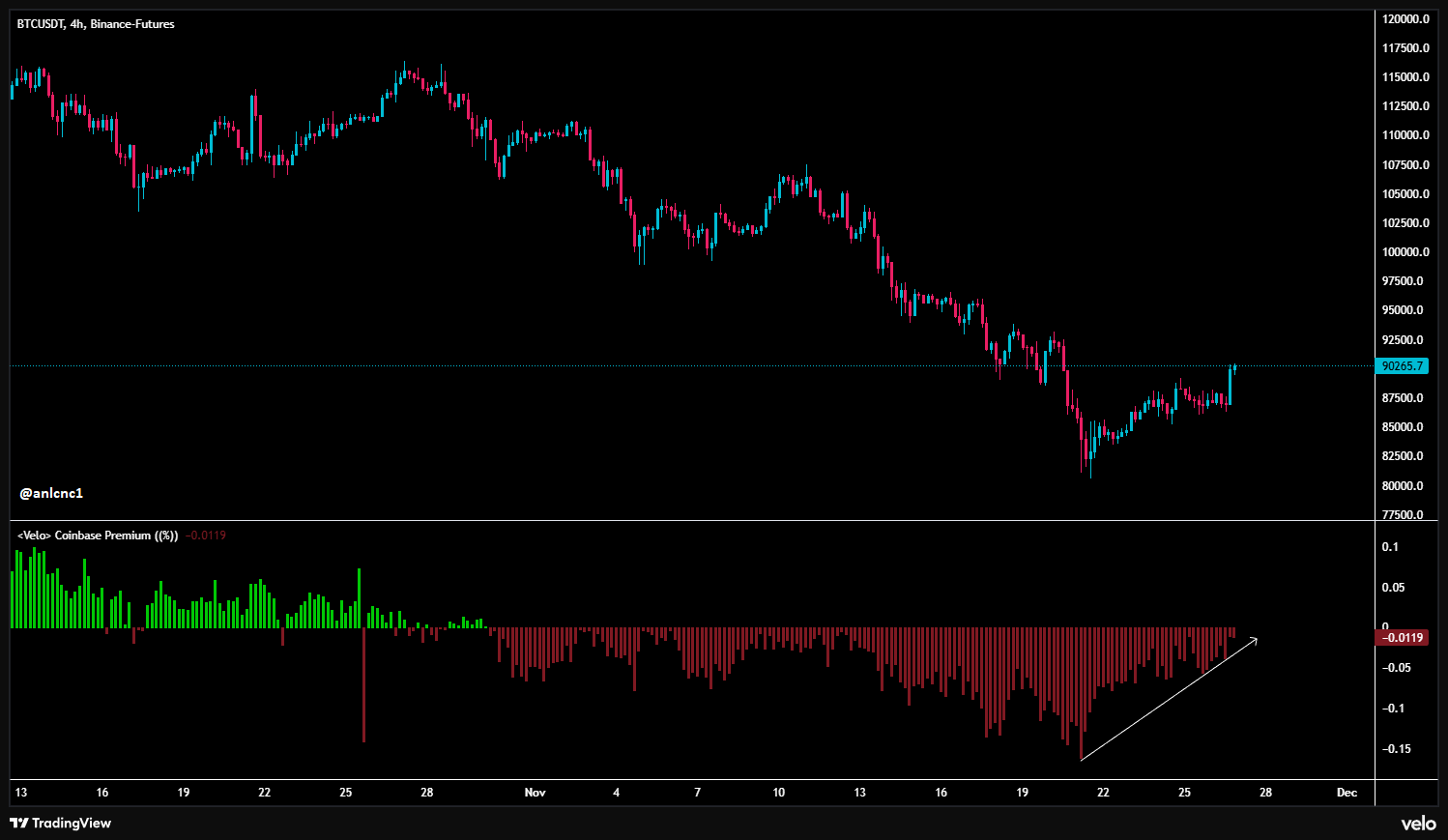Viewport: 1448px width, 840px height.
Task: Click the 10 date label on time axis
Action: 779,793
